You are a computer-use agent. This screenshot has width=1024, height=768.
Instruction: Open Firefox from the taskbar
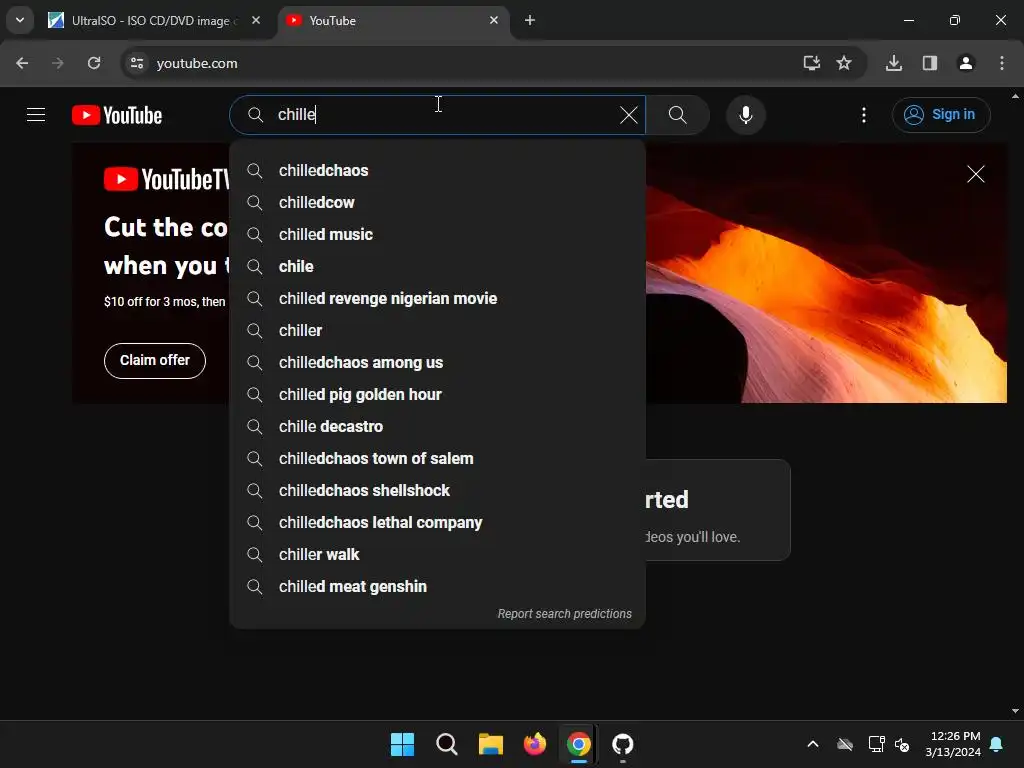535,744
